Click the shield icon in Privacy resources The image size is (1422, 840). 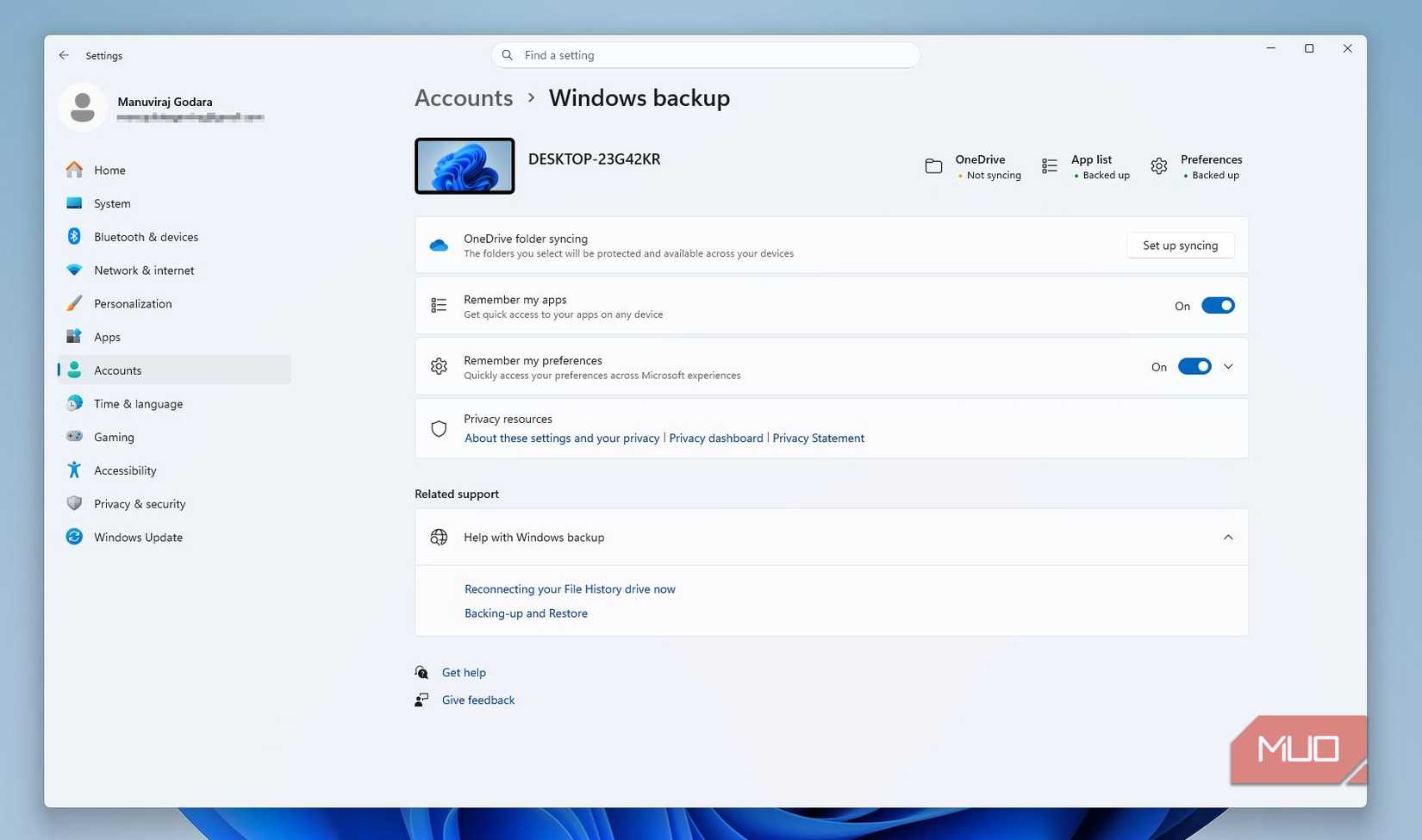[x=439, y=428]
